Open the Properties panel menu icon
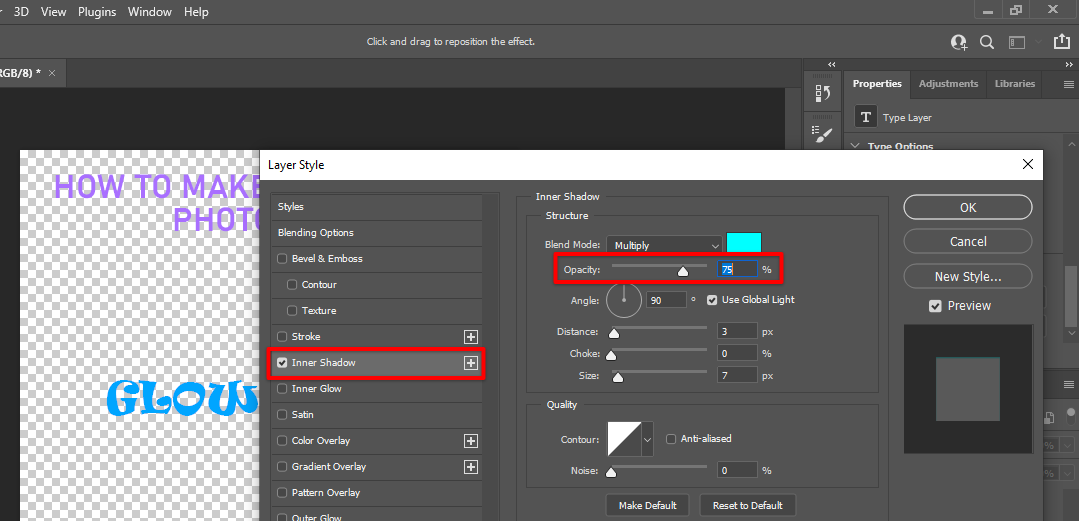1079x521 pixels. click(1068, 85)
